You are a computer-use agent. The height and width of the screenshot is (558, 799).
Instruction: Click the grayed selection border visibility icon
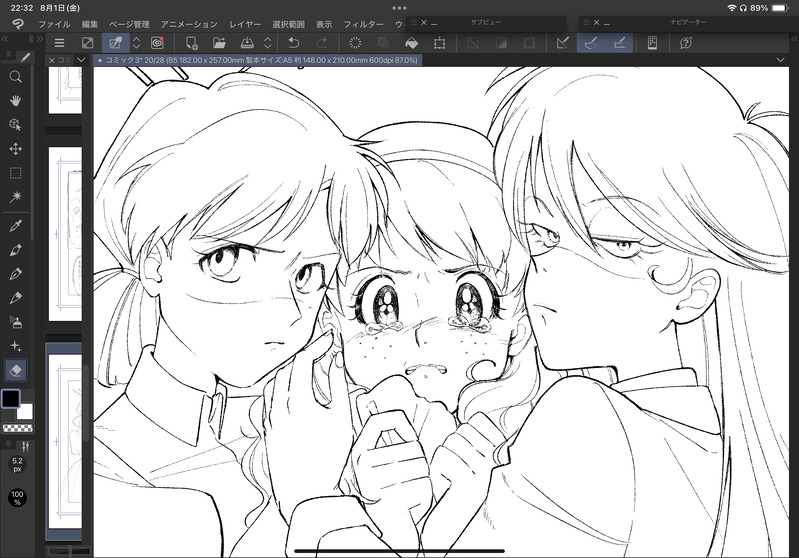[x=529, y=43]
